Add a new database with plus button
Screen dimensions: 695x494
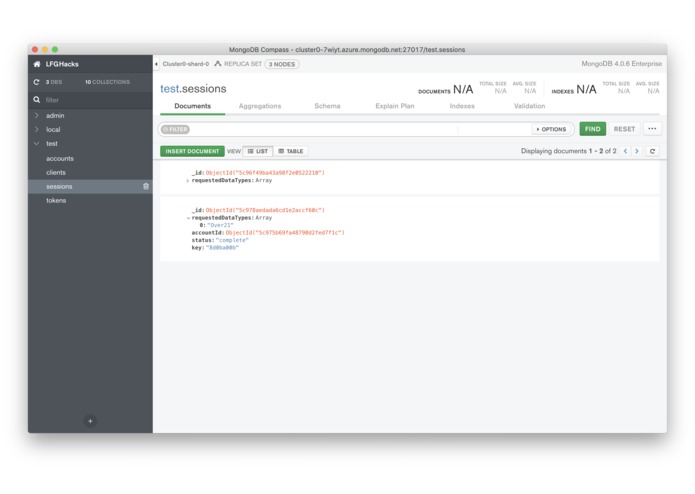click(90, 421)
